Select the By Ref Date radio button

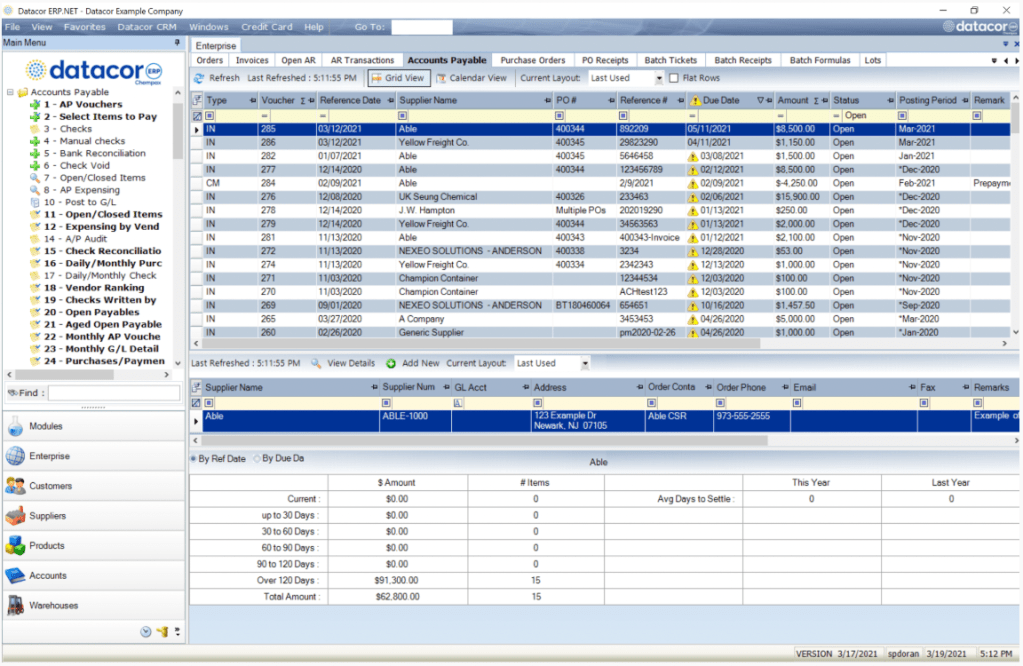(194, 459)
